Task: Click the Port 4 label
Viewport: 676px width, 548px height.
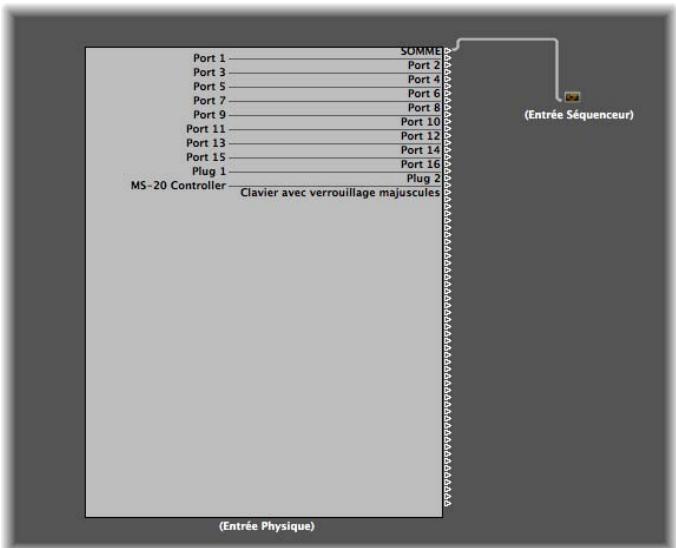Action: click(x=424, y=80)
